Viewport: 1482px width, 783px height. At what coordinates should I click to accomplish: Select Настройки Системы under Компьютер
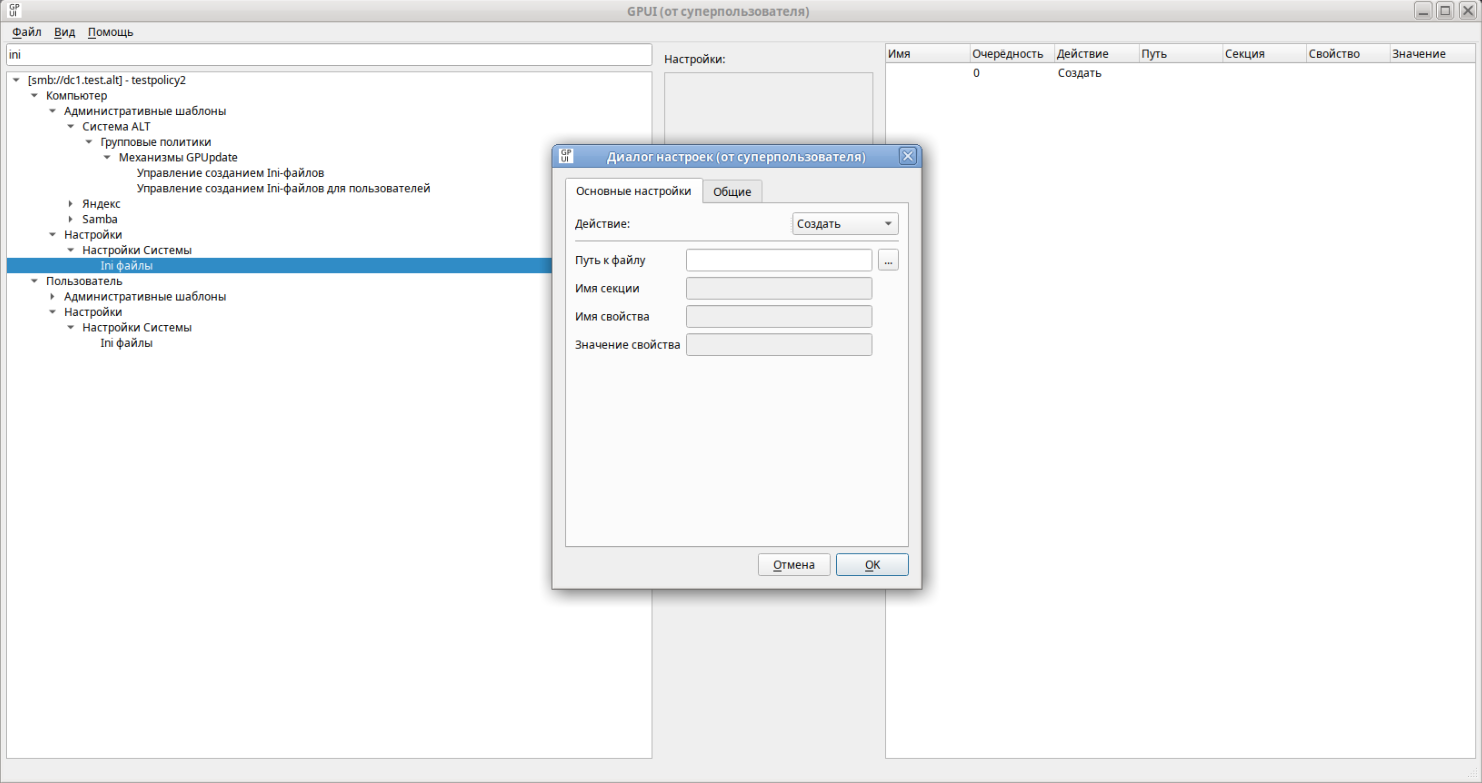pos(137,250)
